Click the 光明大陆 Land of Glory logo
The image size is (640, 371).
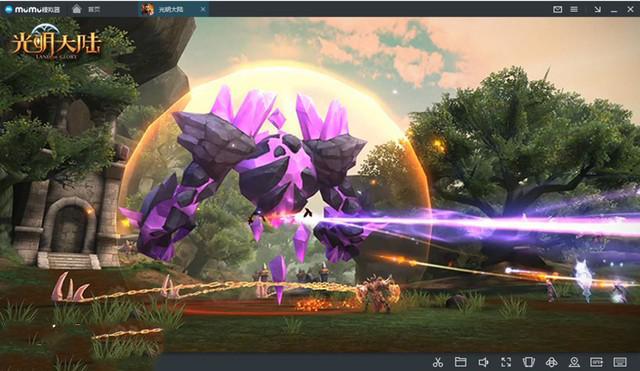coord(56,43)
